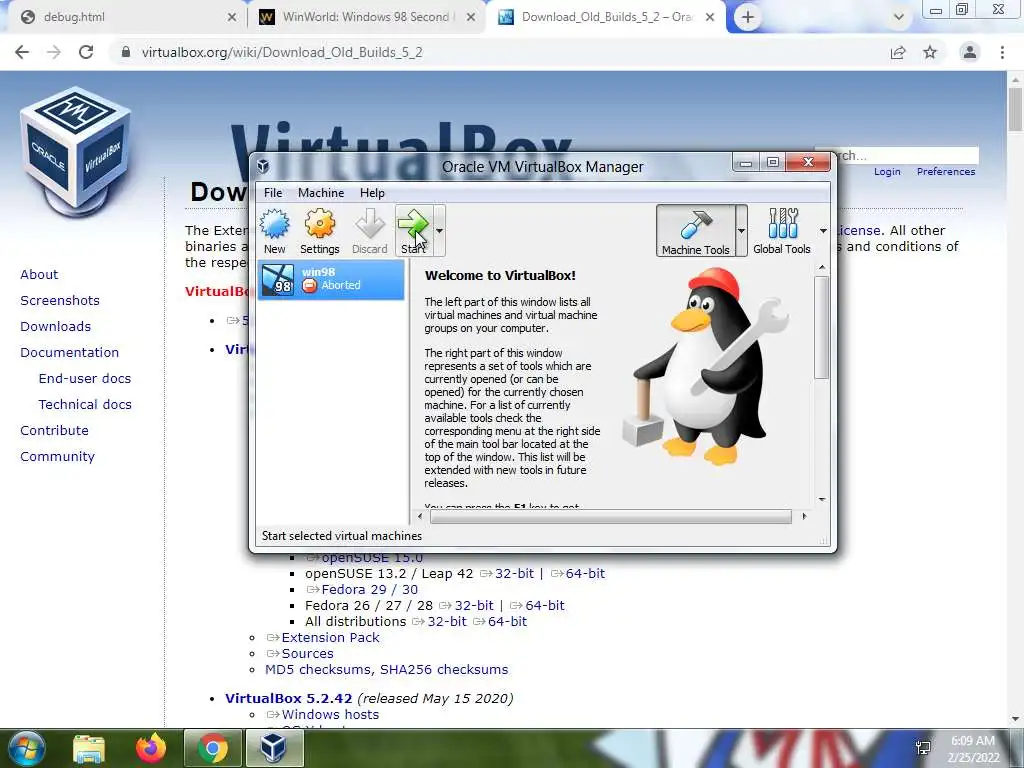Click the network tray icon
Screen dimensions: 1024x768
[923, 748]
